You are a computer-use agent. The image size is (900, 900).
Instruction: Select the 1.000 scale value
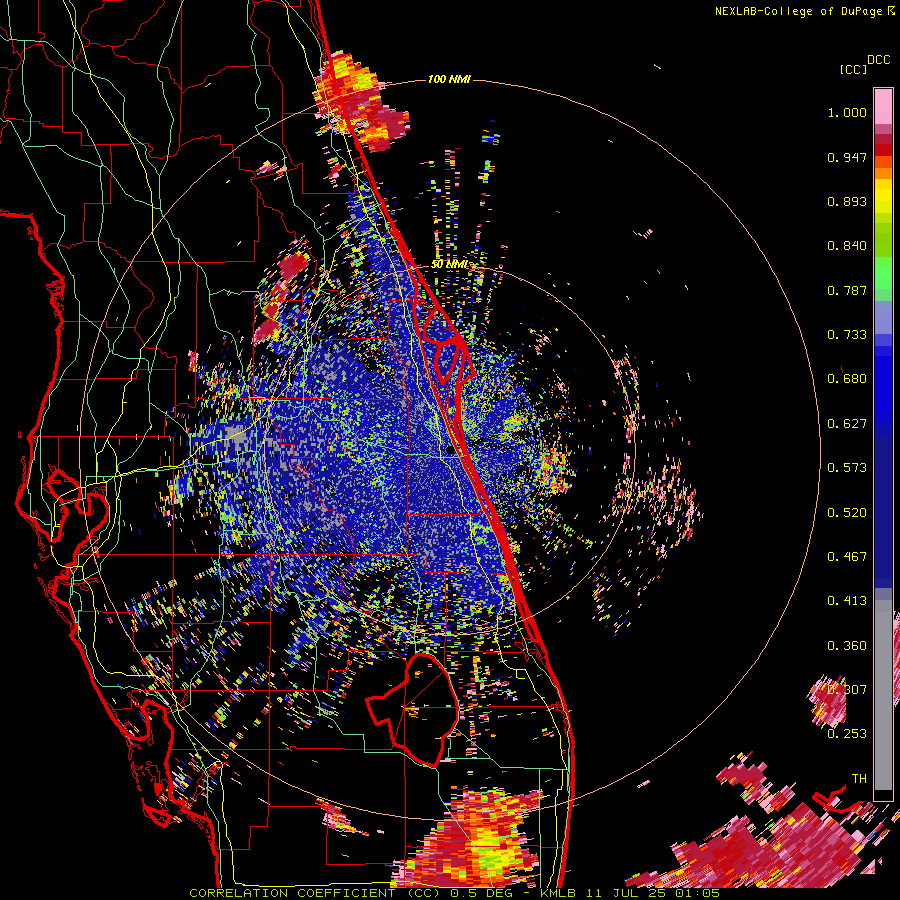[x=847, y=112]
